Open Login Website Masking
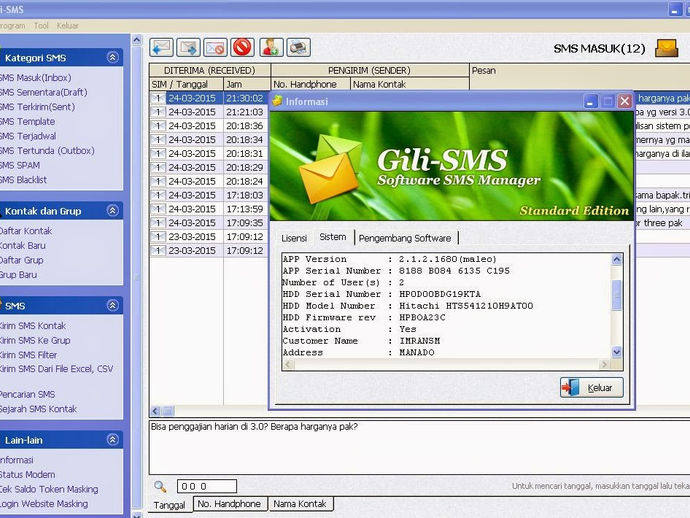Viewport: 690px width, 518px height. tap(44, 503)
